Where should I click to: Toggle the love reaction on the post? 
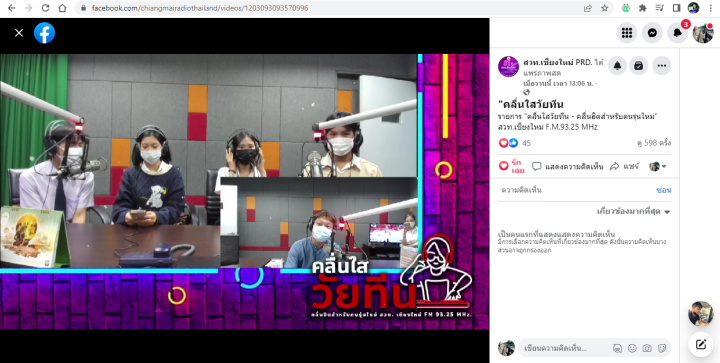pyautogui.click(x=512, y=166)
